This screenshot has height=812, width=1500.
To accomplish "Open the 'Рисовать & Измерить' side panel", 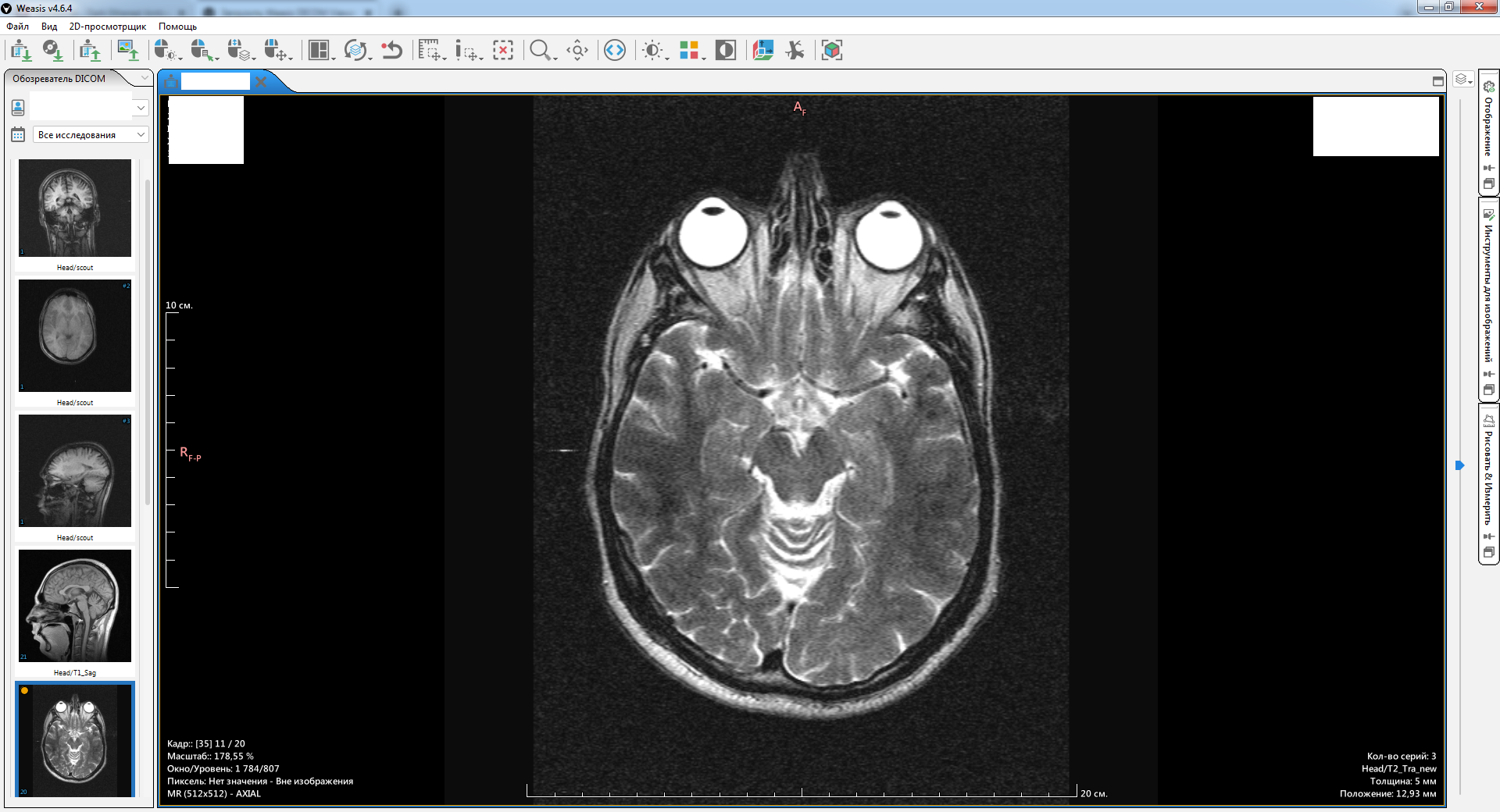I will [1488, 478].
